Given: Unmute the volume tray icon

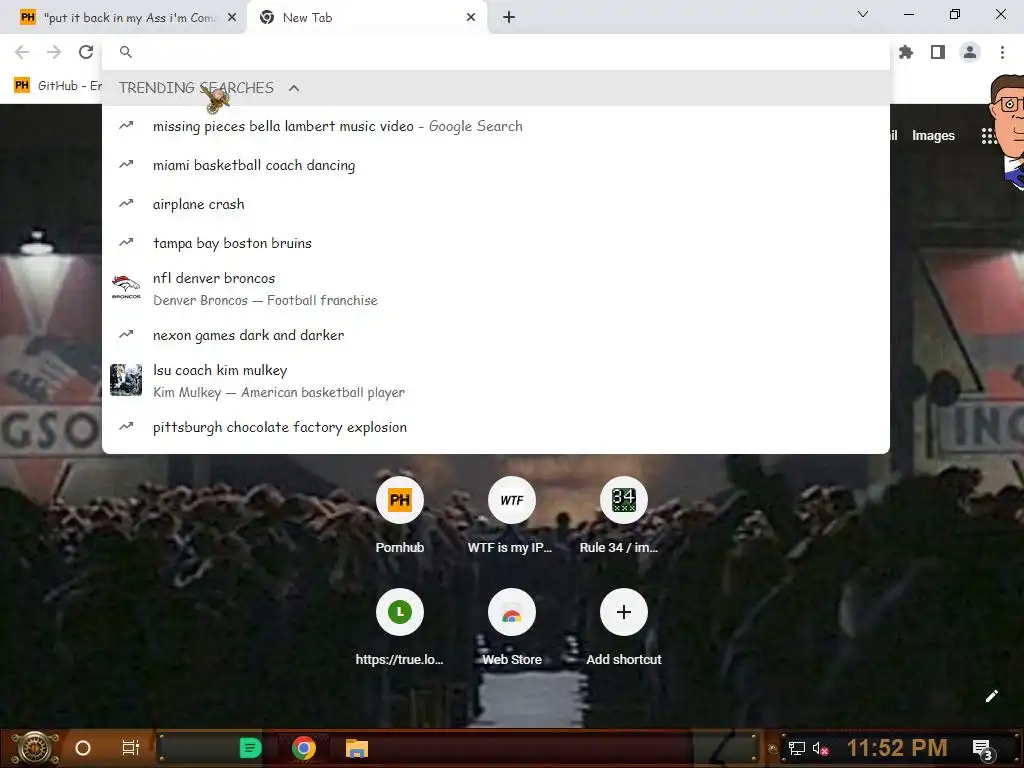Looking at the screenshot, I should point(821,749).
